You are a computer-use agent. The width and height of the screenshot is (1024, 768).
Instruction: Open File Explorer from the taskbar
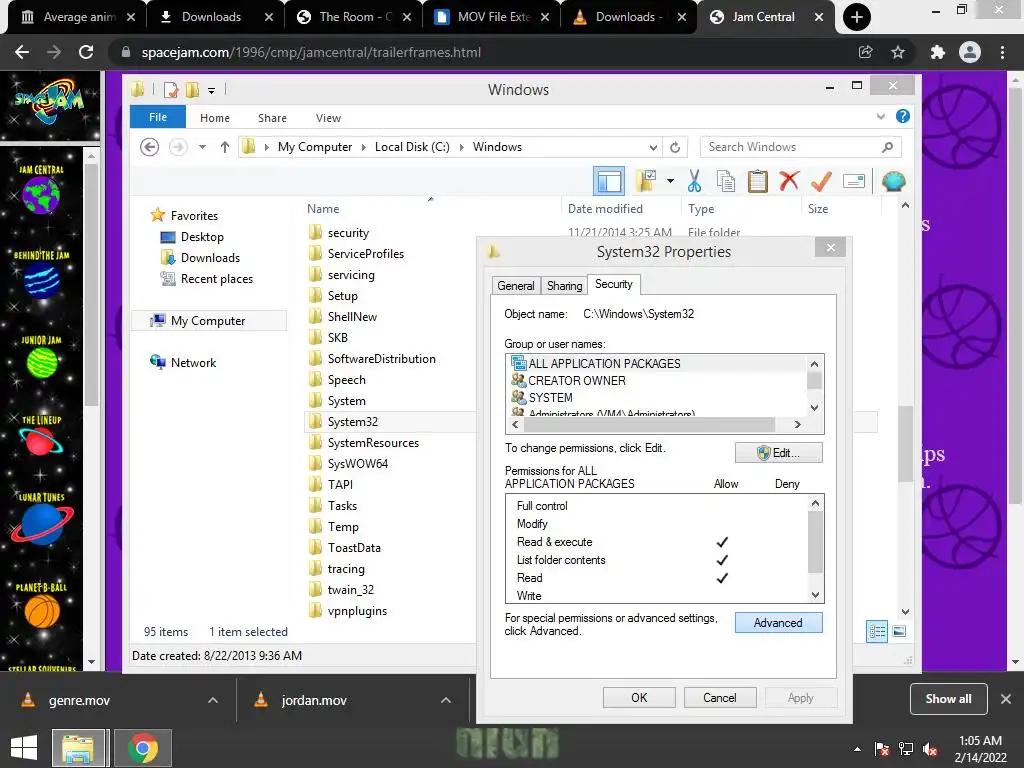point(78,748)
